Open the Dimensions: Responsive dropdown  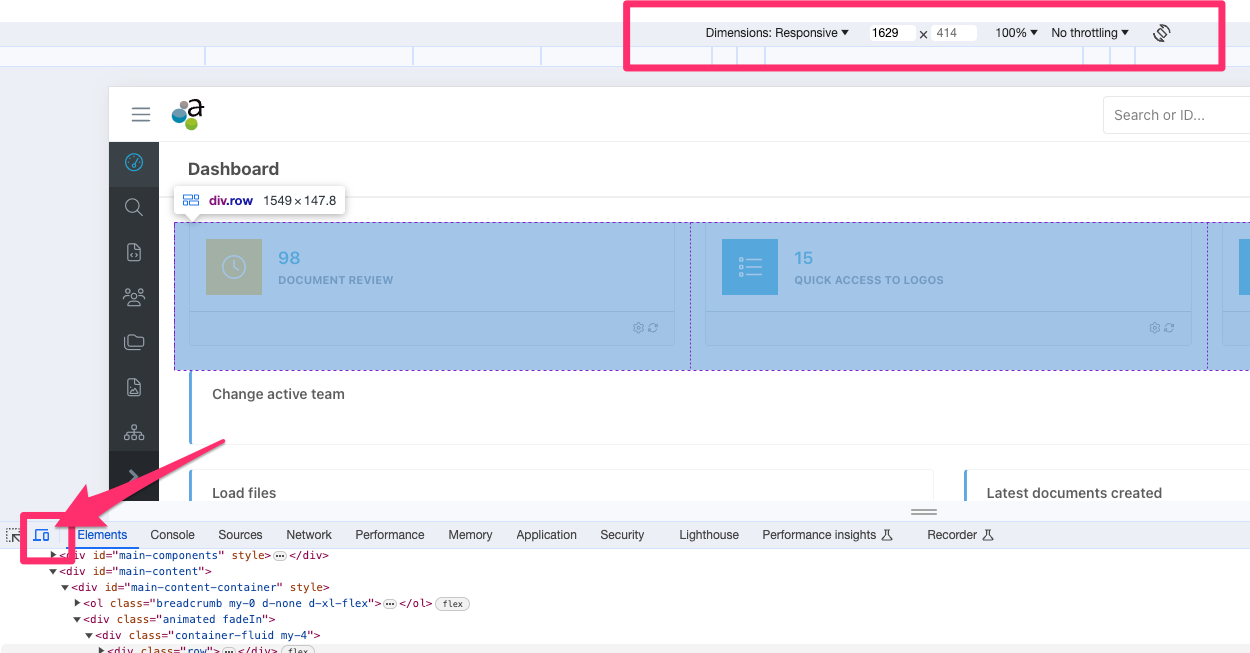pyautogui.click(x=777, y=33)
